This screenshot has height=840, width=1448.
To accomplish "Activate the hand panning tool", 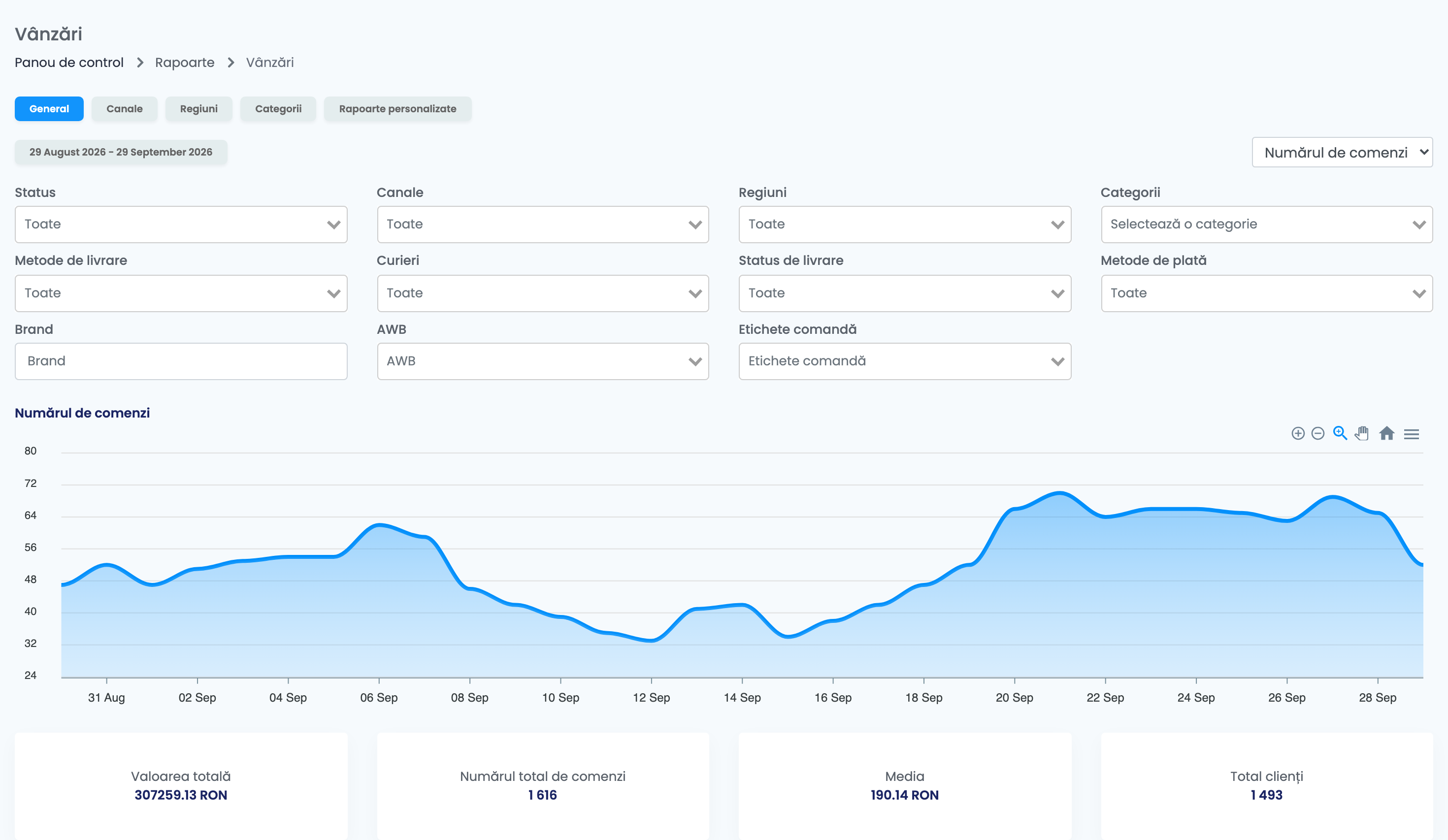I will pyautogui.click(x=1362, y=433).
